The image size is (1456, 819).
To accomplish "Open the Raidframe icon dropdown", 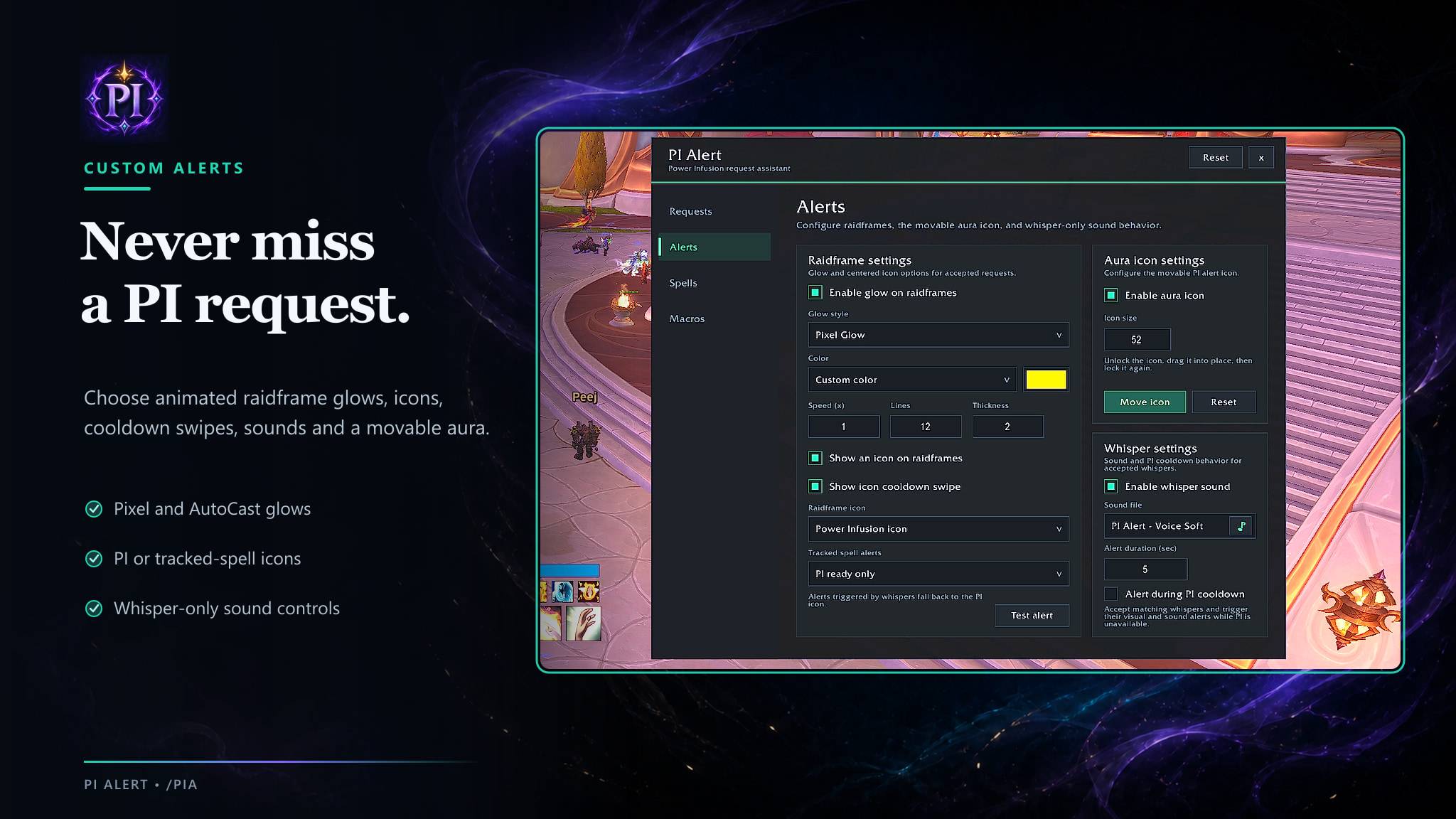I will (938, 529).
